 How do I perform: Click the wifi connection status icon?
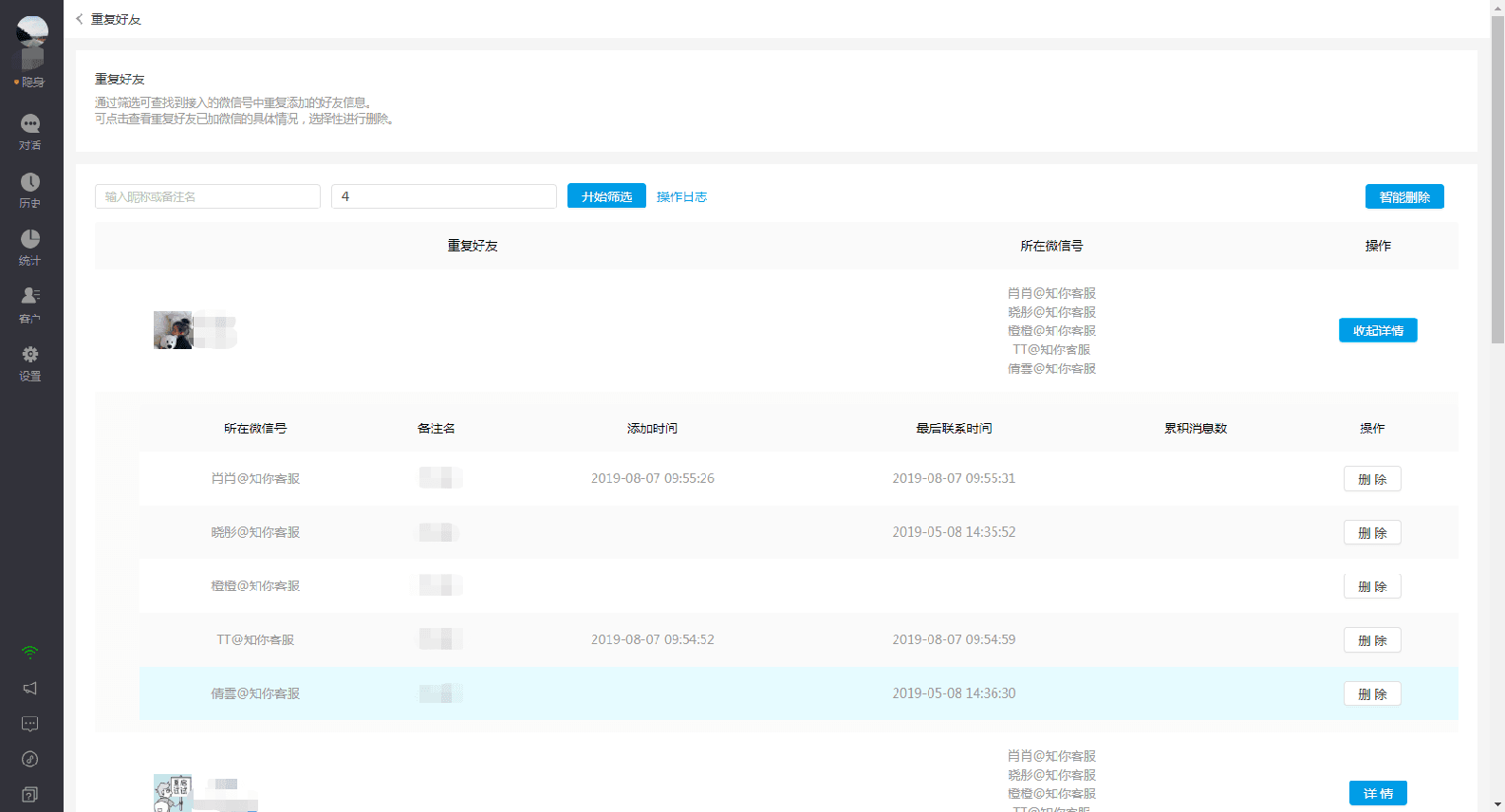point(30,652)
